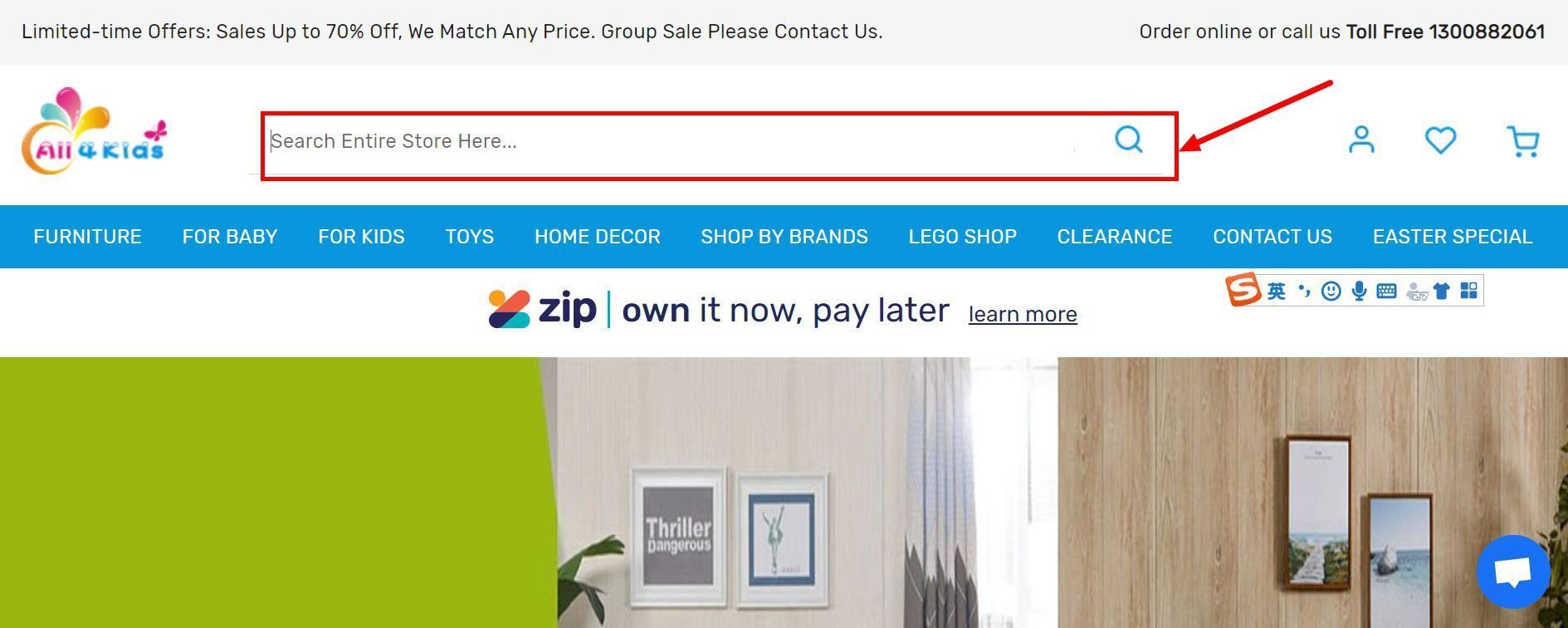Open the Sogou emoji smiley icon
The image size is (1568, 628).
pyautogui.click(x=1331, y=291)
